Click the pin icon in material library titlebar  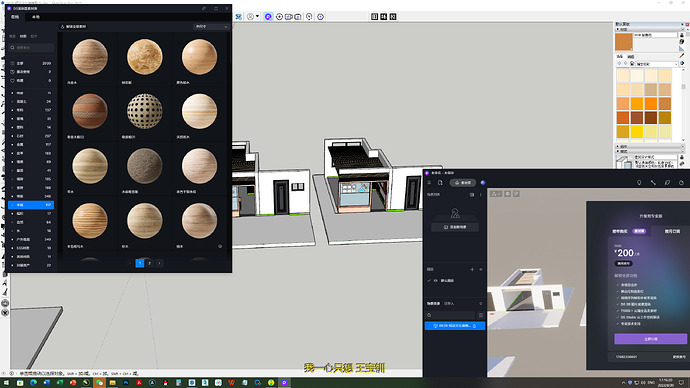(x=204, y=8)
